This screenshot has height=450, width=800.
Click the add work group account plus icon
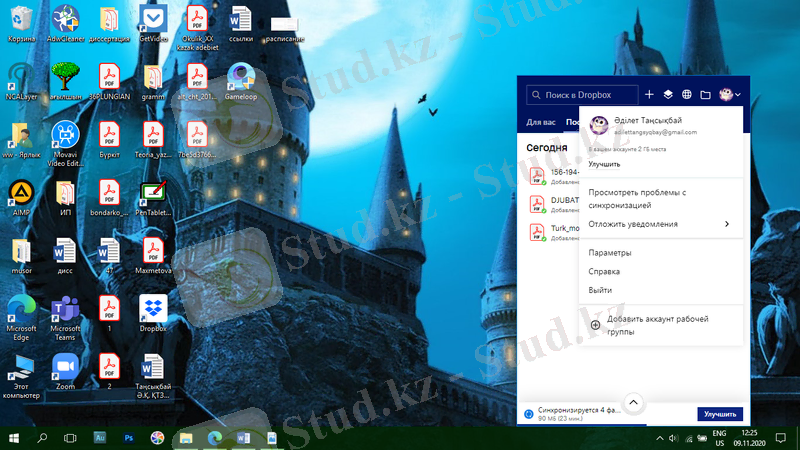[x=595, y=324]
